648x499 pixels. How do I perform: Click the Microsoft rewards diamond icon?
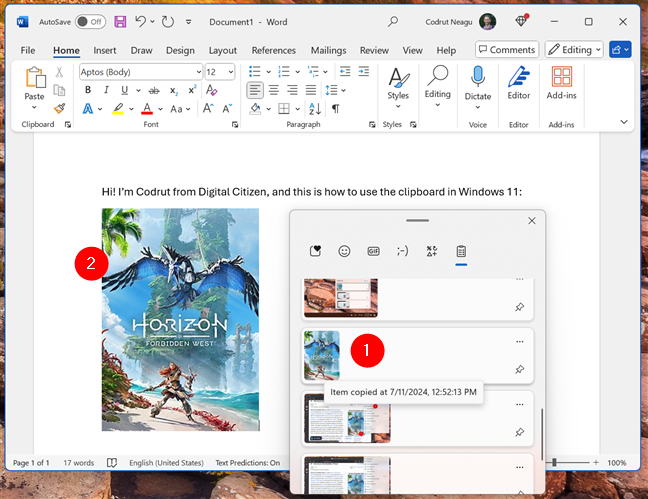point(522,21)
